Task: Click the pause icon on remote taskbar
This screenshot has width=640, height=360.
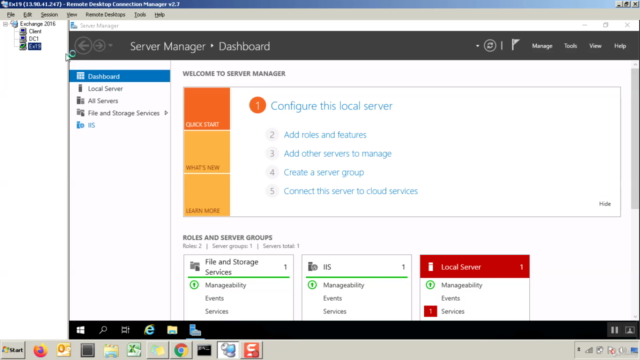Action: [614, 330]
